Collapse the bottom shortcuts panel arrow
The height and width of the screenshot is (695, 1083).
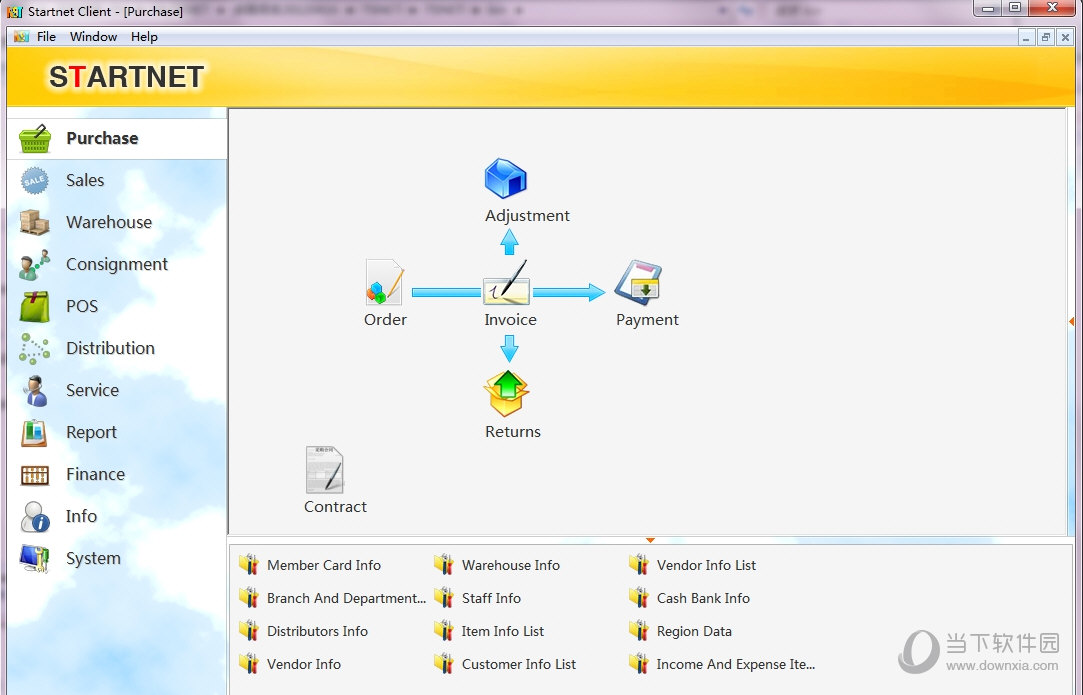[x=650, y=540]
